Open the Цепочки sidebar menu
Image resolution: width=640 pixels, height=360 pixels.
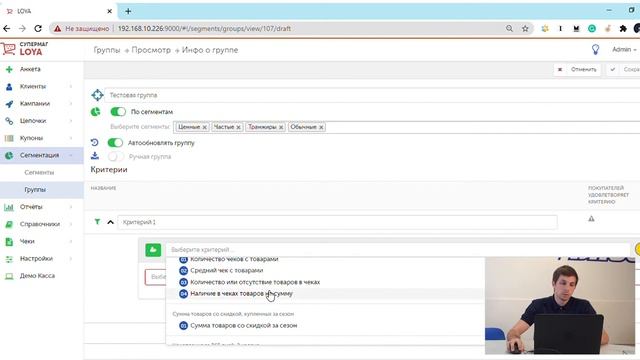click(33, 120)
